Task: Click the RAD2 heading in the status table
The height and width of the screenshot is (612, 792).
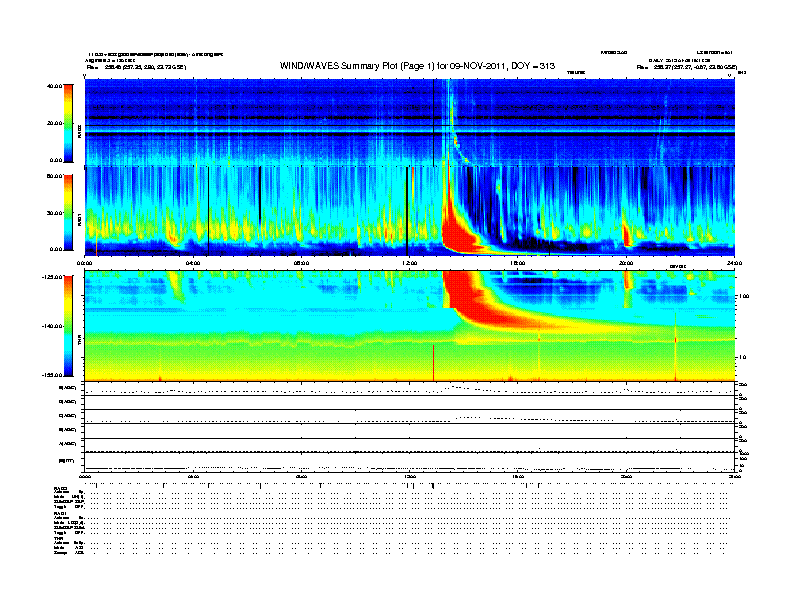Action: (x=60, y=489)
